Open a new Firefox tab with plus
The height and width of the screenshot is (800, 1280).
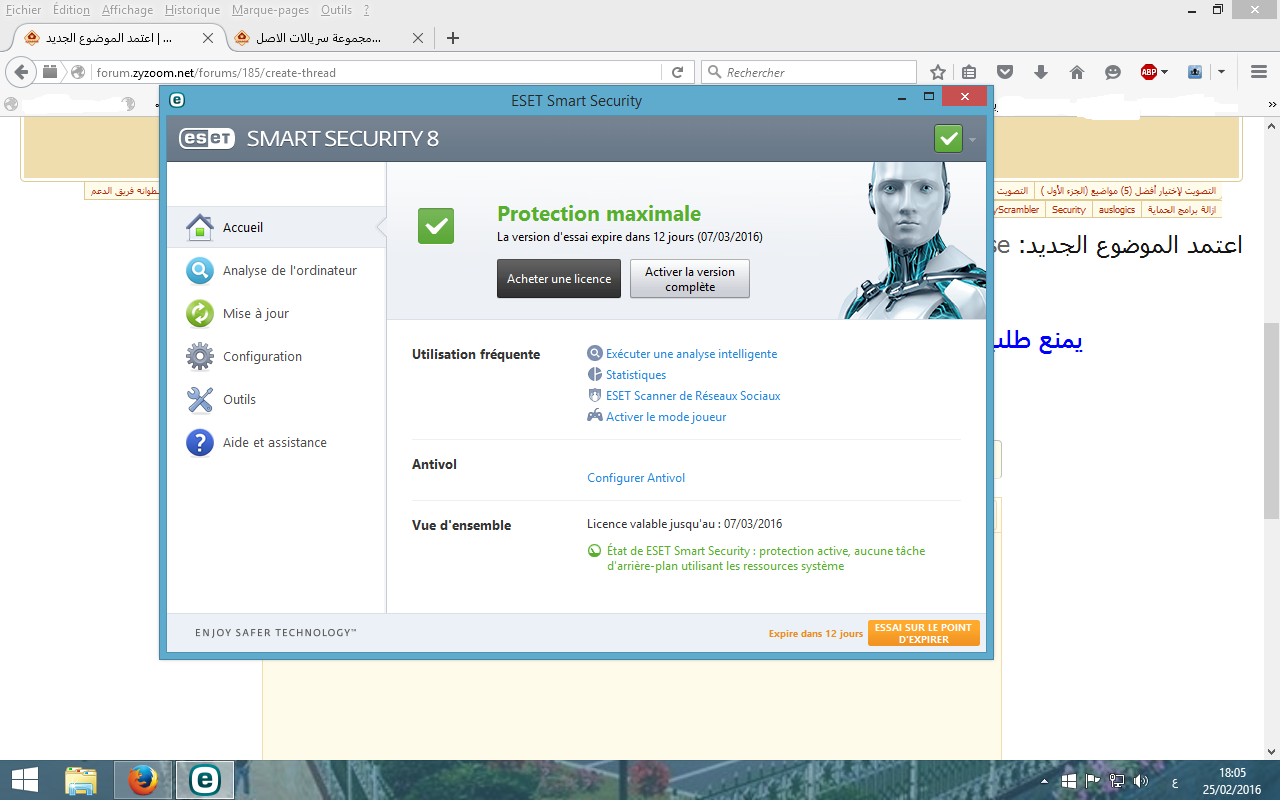coord(453,38)
